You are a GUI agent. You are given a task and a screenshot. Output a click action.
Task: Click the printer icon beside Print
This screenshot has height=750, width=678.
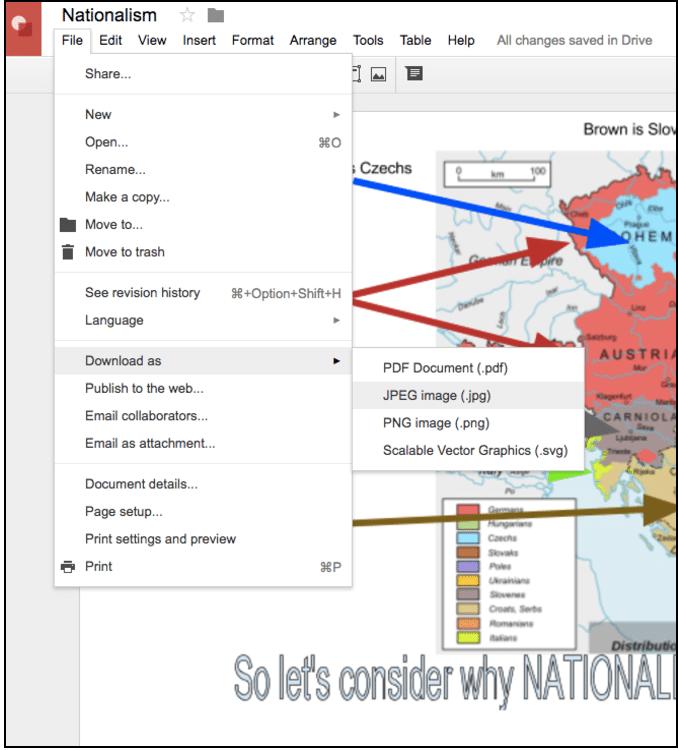point(68,567)
